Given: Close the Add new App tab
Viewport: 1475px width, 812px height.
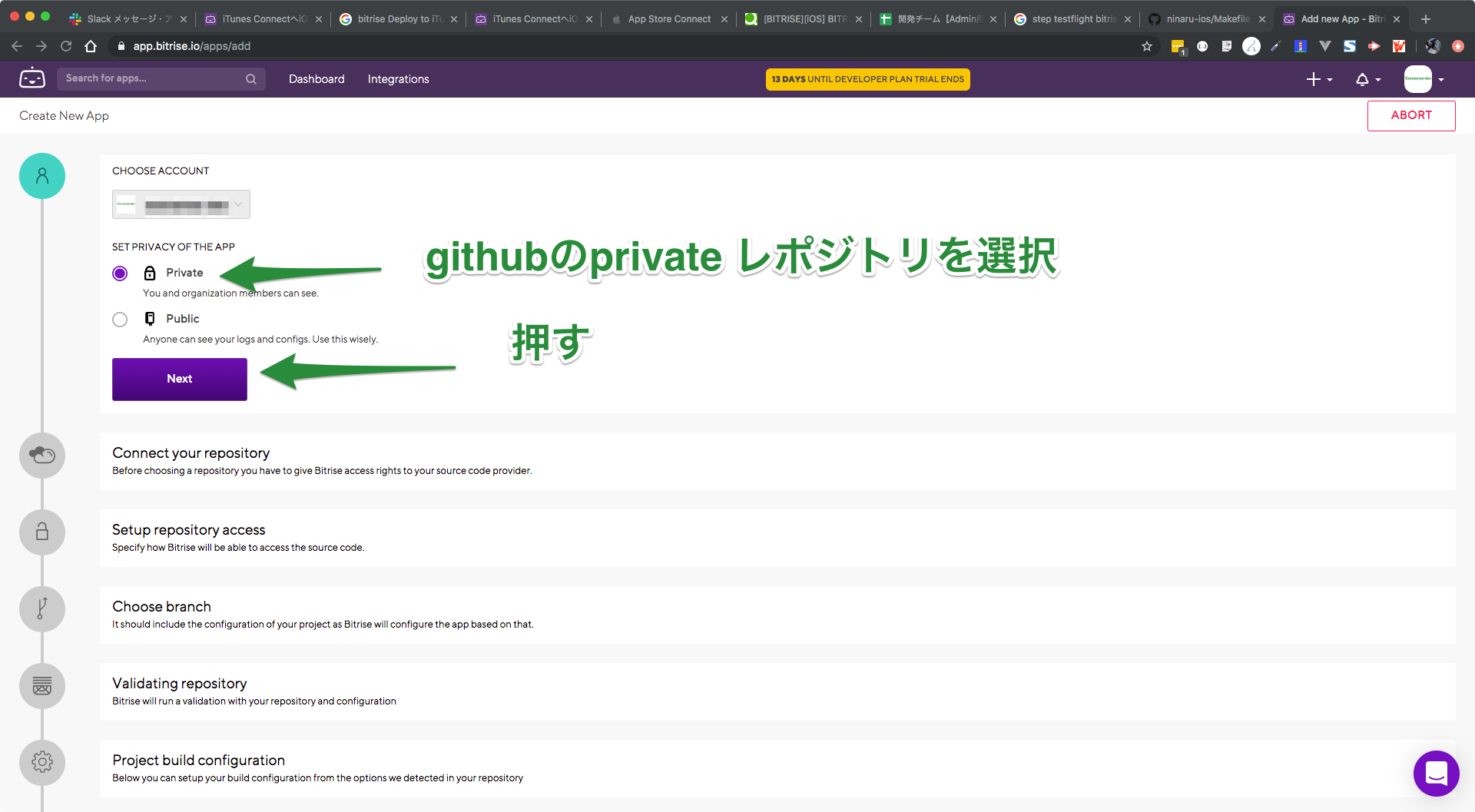Looking at the screenshot, I should click(1397, 19).
